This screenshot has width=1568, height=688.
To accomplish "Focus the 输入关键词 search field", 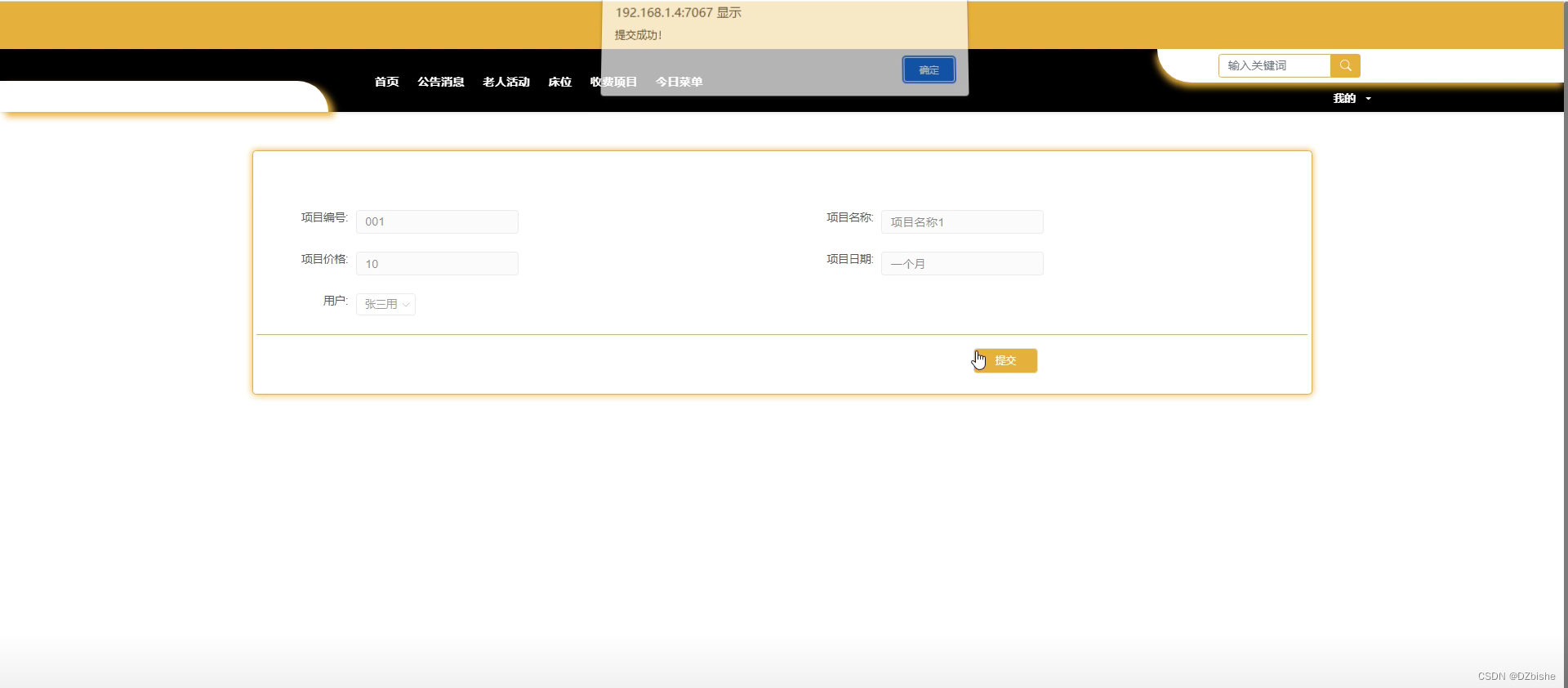I will pyautogui.click(x=1275, y=65).
